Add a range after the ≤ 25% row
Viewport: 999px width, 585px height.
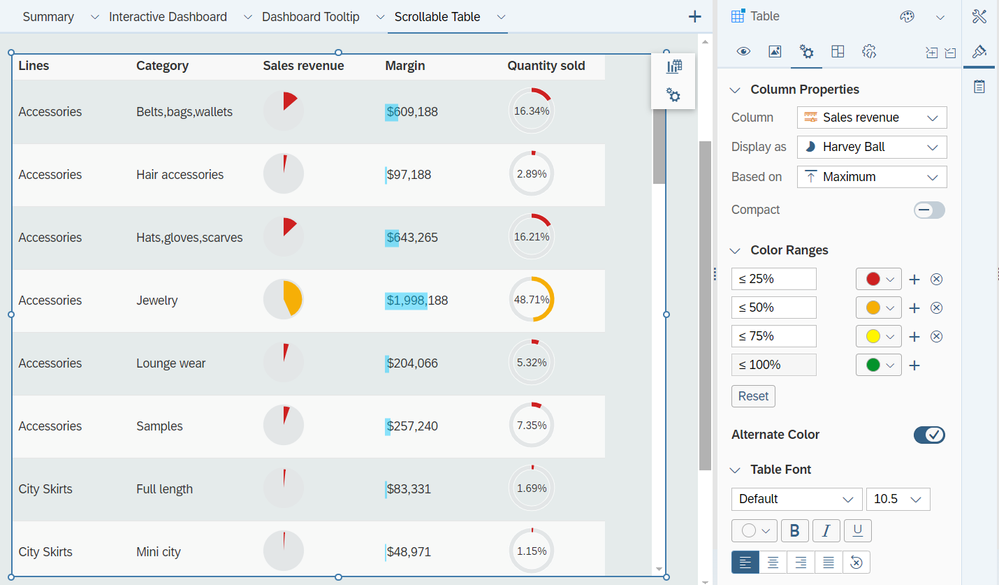tap(914, 279)
